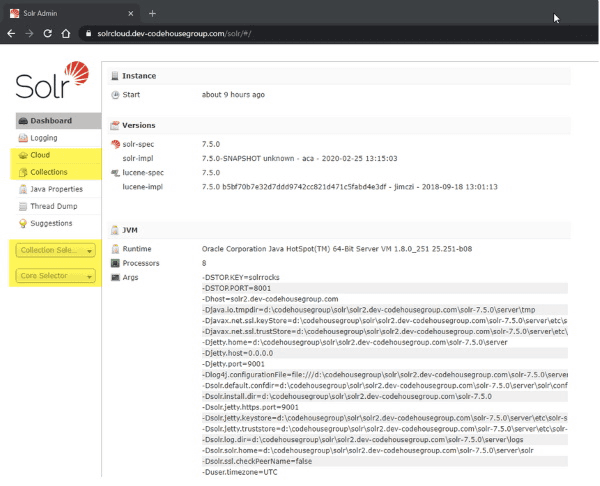Click the Args terminal icon
Image resolution: width=600 pixels, height=486 pixels.
click(115, 277)
